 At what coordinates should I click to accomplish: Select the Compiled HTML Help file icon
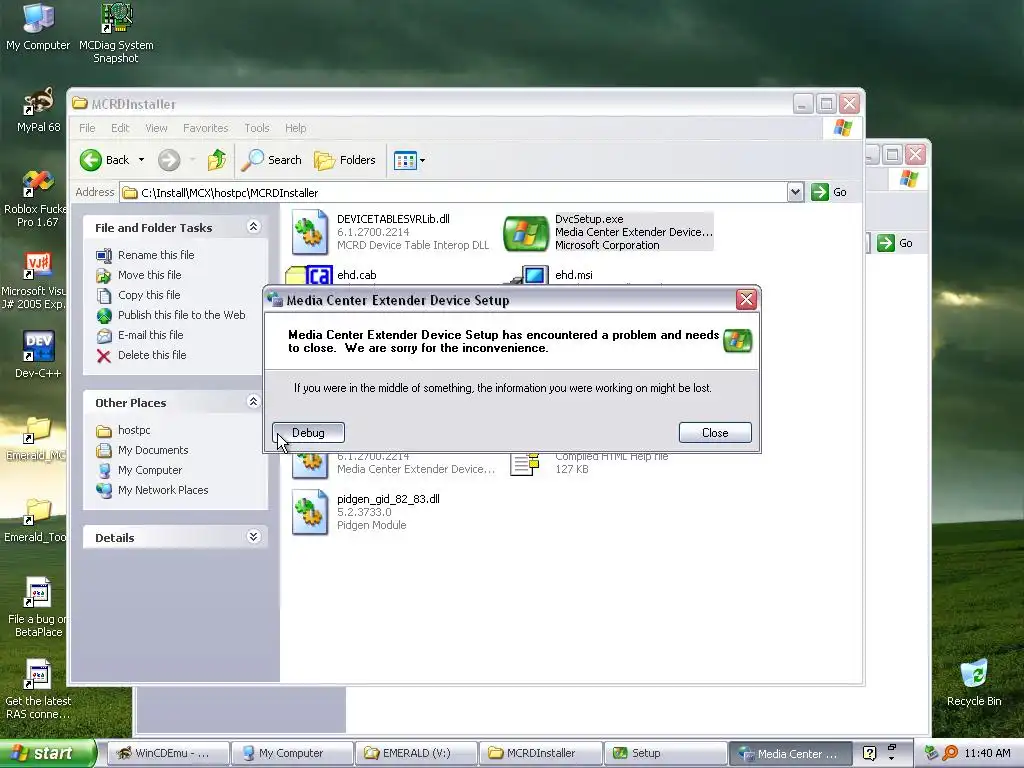click(x=525, y=463)
